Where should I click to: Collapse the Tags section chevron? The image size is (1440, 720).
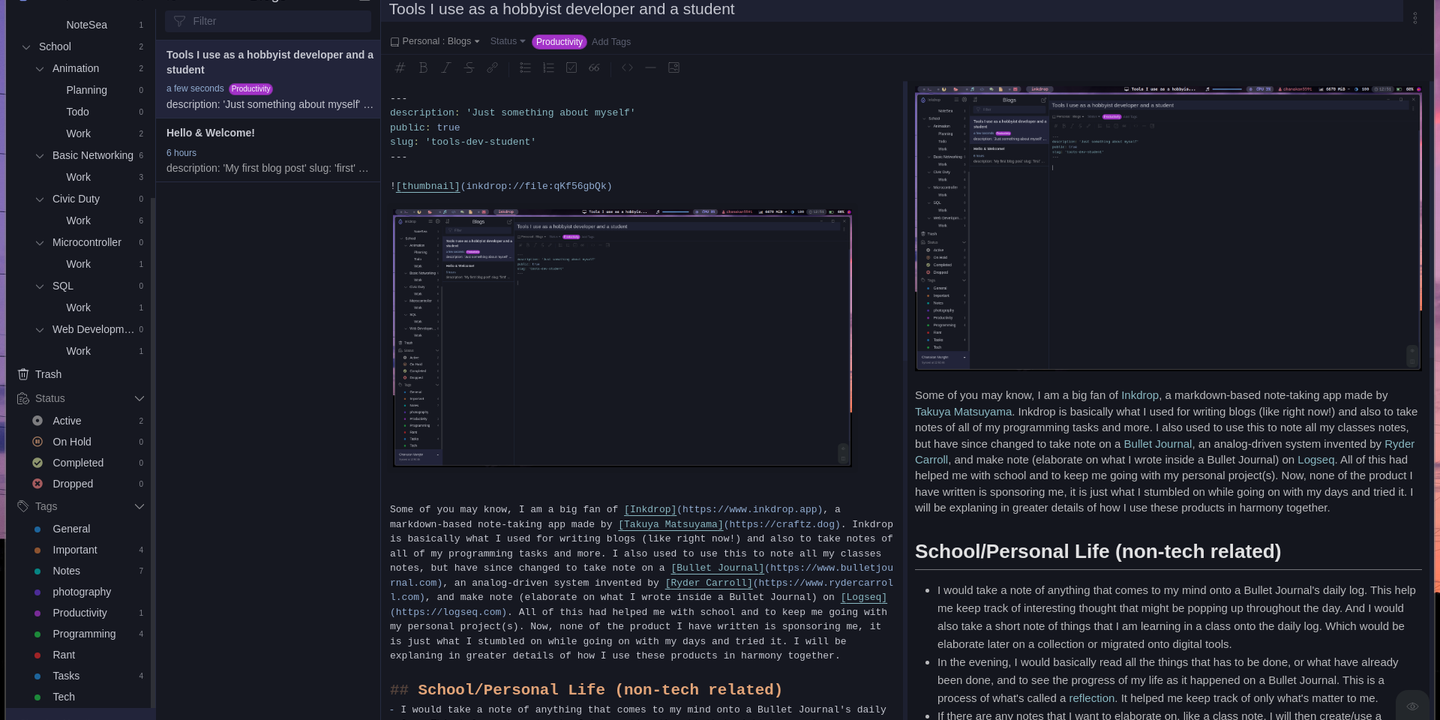(x=139, y=506)
